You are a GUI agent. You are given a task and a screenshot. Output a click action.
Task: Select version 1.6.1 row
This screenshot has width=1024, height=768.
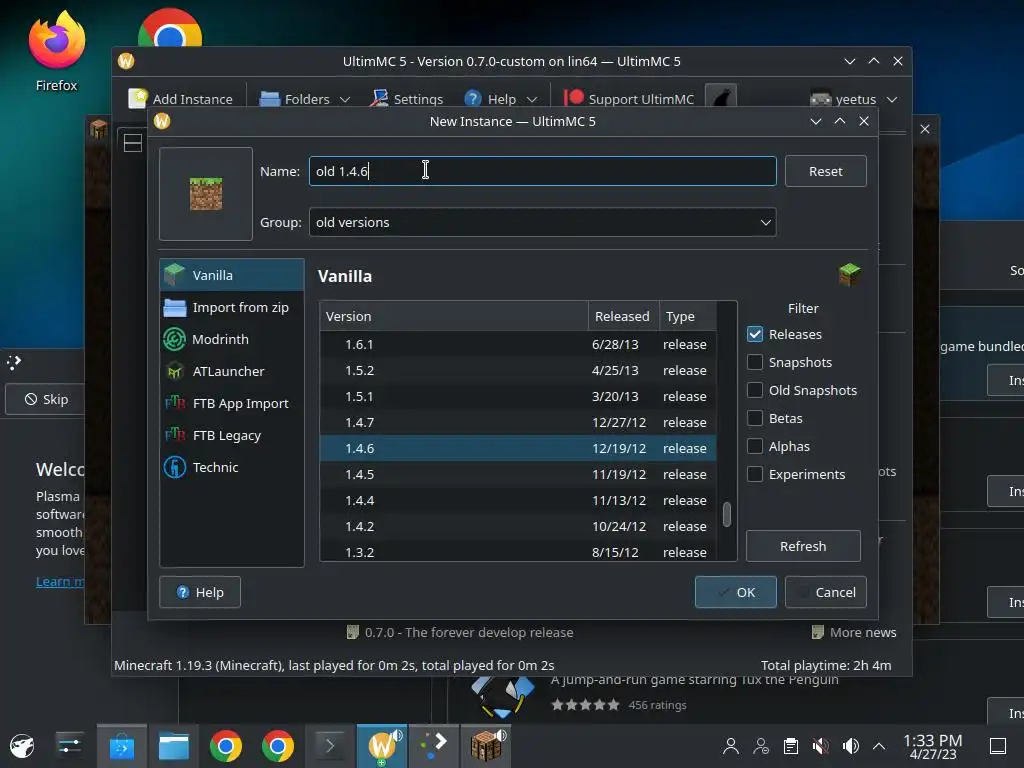(518, 344)
